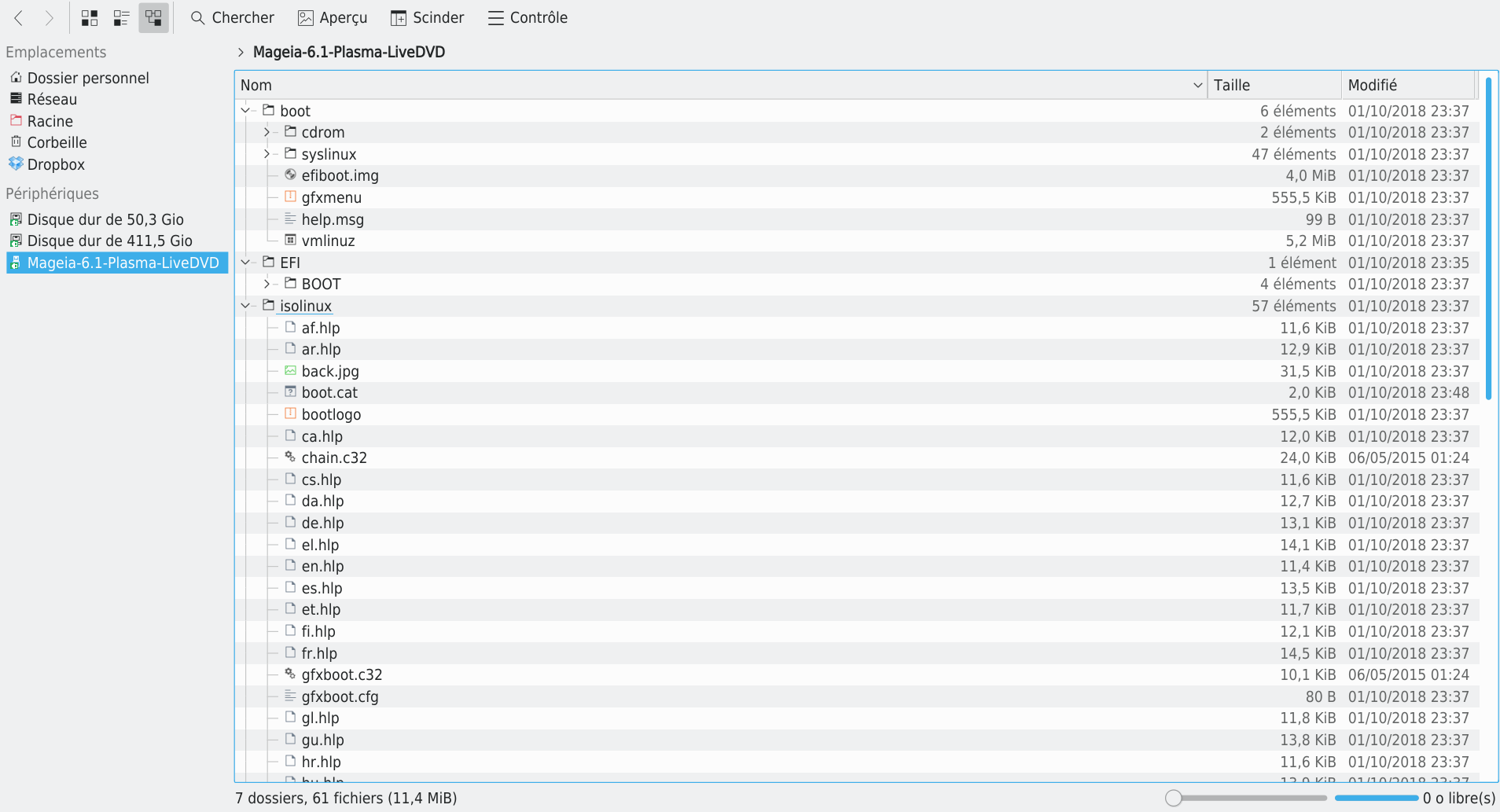Sort by the Taille column header

1274,85
